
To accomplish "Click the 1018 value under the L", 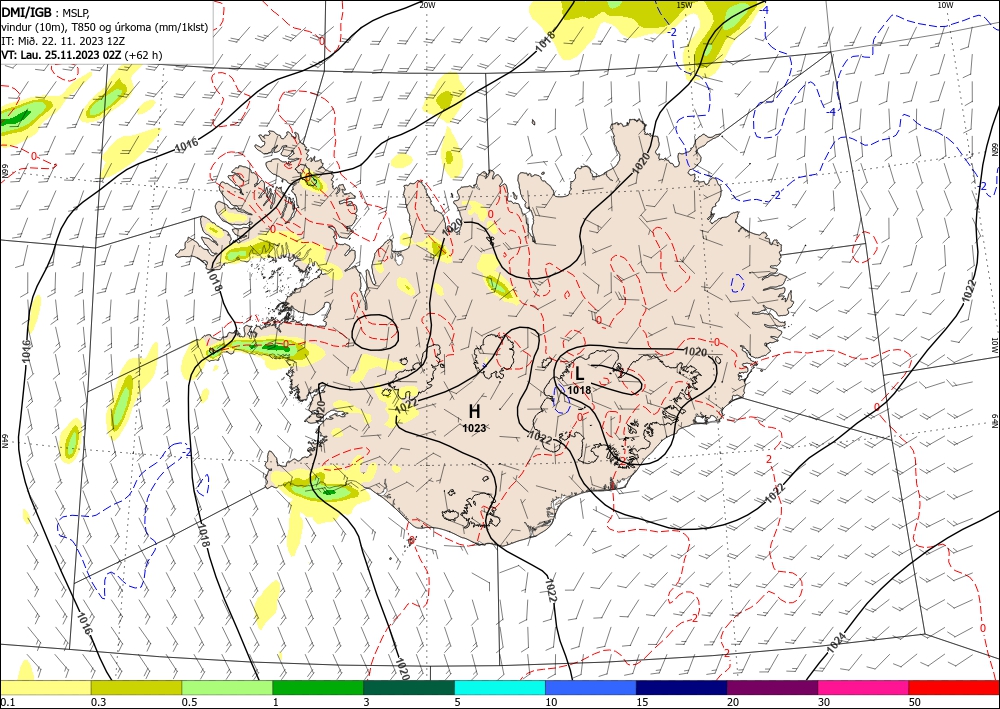I will tap(579, 390).
